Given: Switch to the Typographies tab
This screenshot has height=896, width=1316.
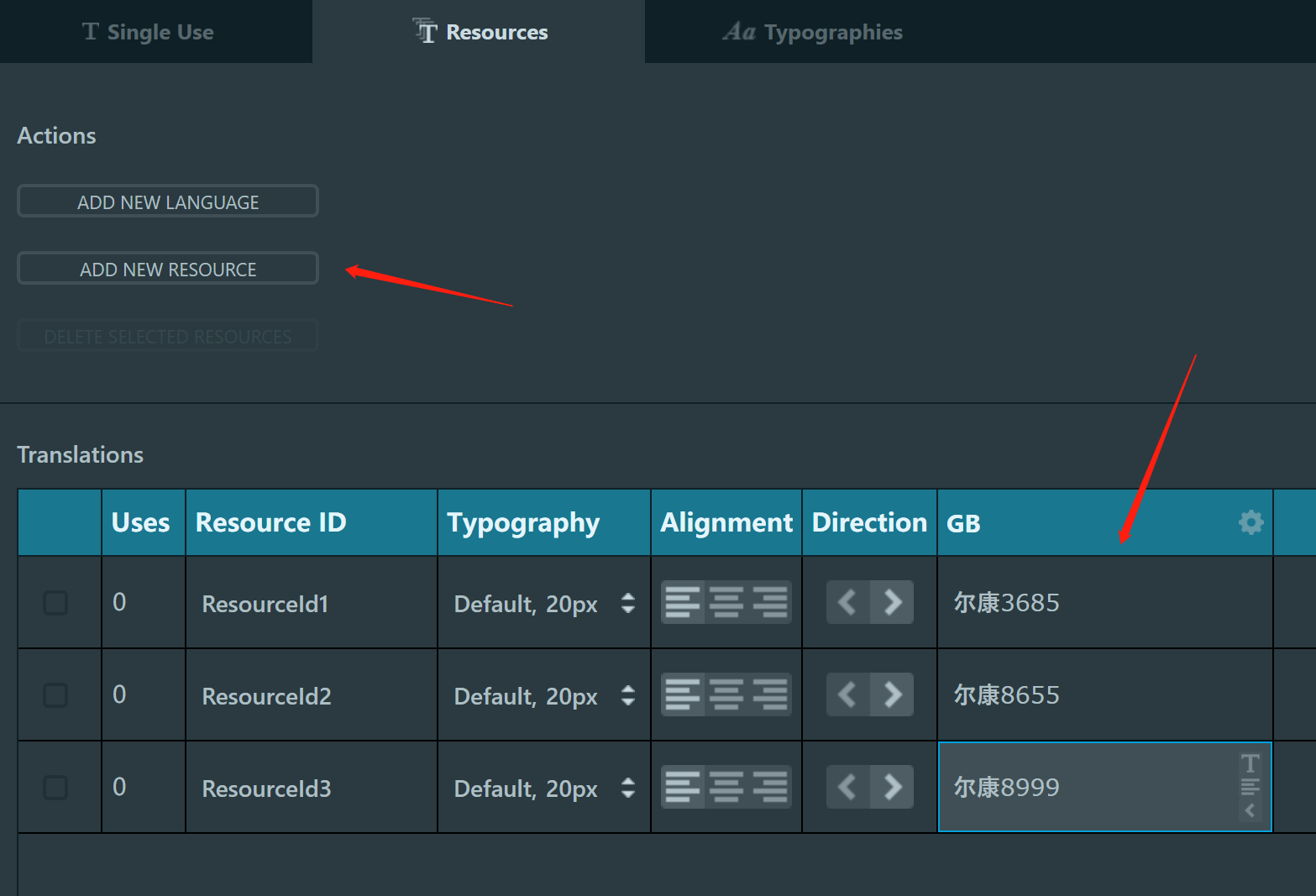Looking at the screenshot, I should coord(812,31).
